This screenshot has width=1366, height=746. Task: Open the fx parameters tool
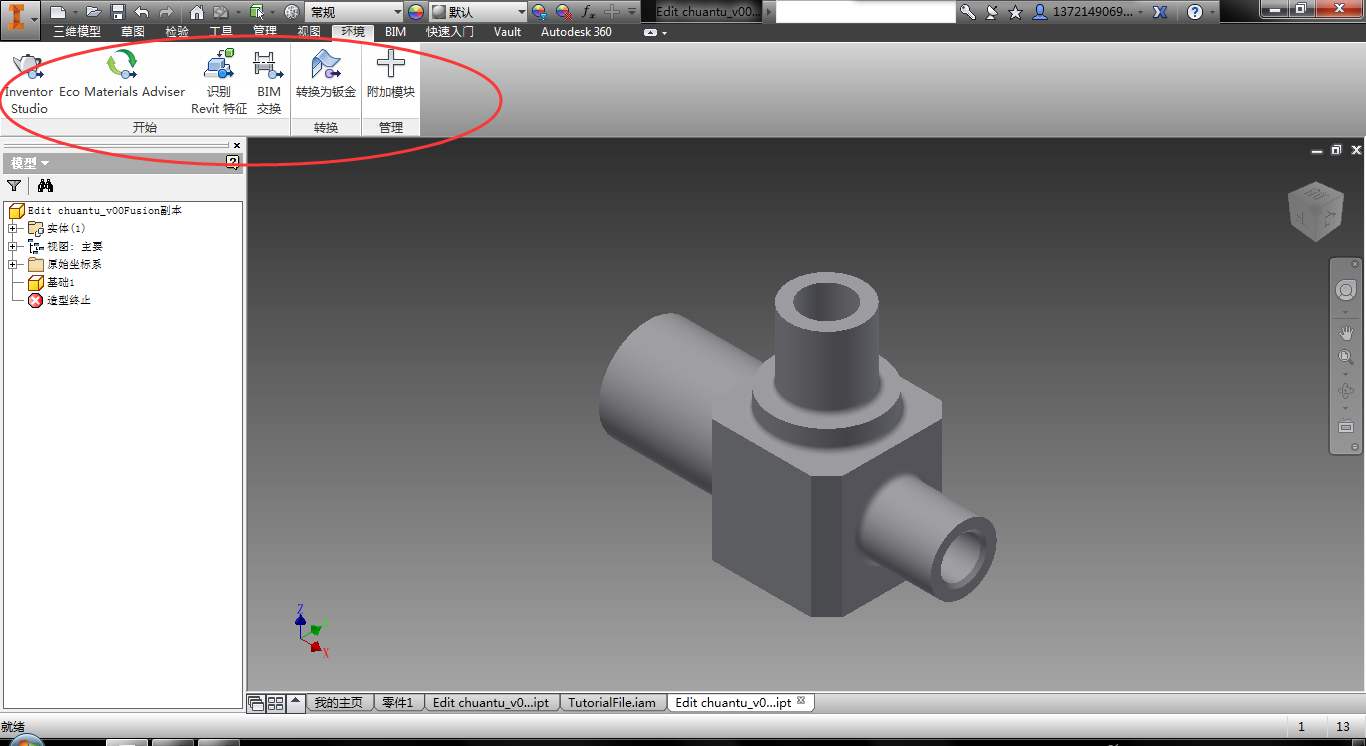588,12
